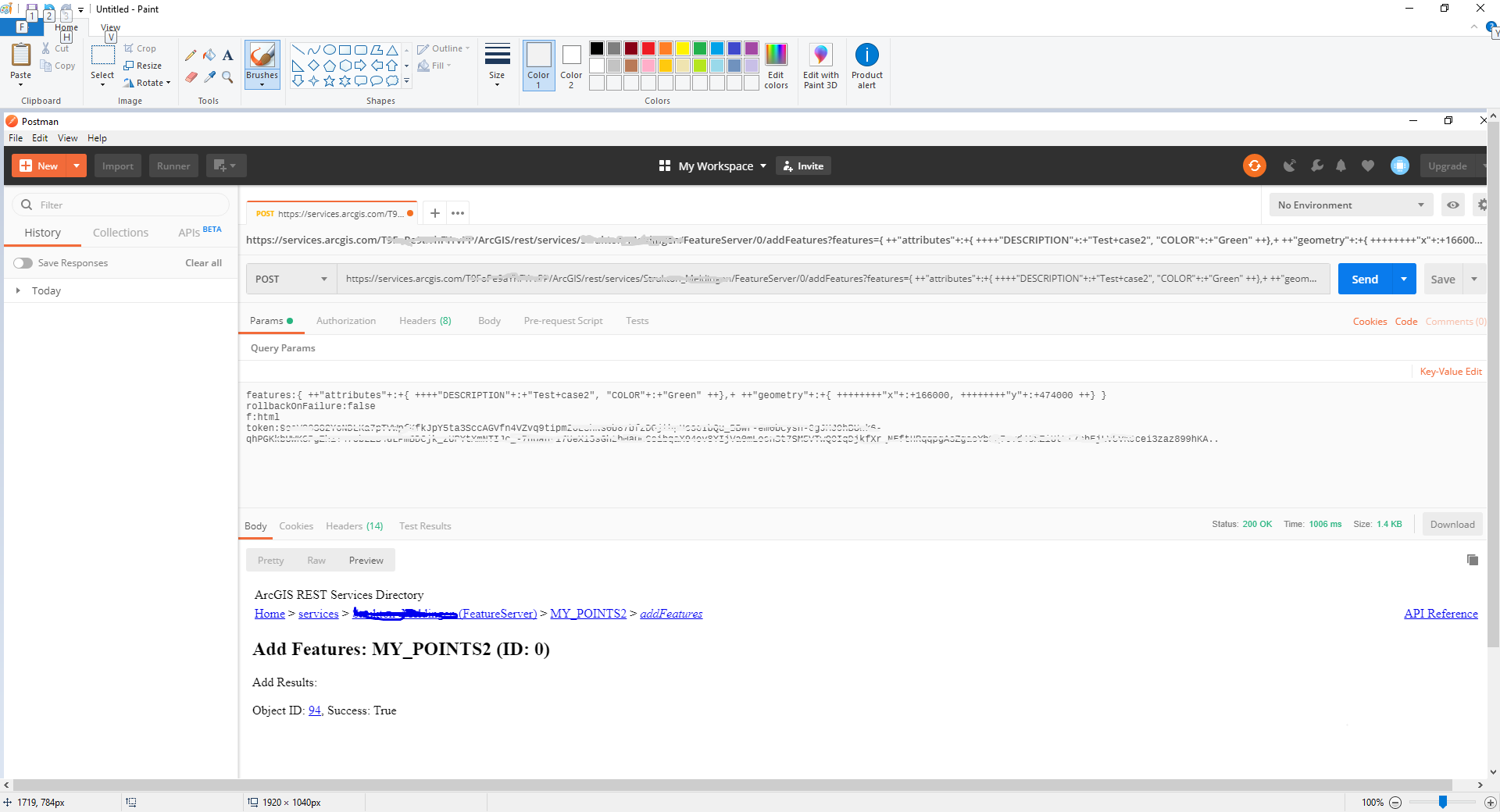Open Edit colors in Paint
The height and width of the screenshot is (812, 1500).
click(x=776, y=66)
